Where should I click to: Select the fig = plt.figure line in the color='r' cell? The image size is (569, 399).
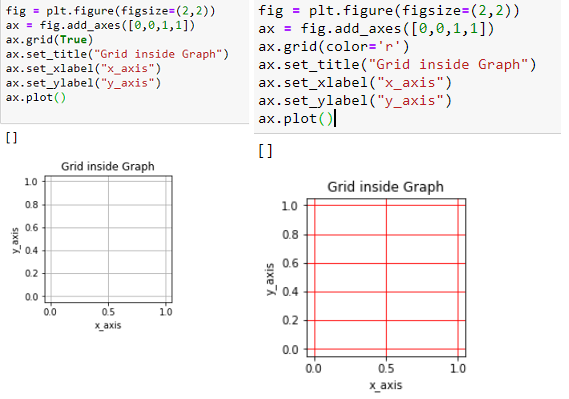389,11
